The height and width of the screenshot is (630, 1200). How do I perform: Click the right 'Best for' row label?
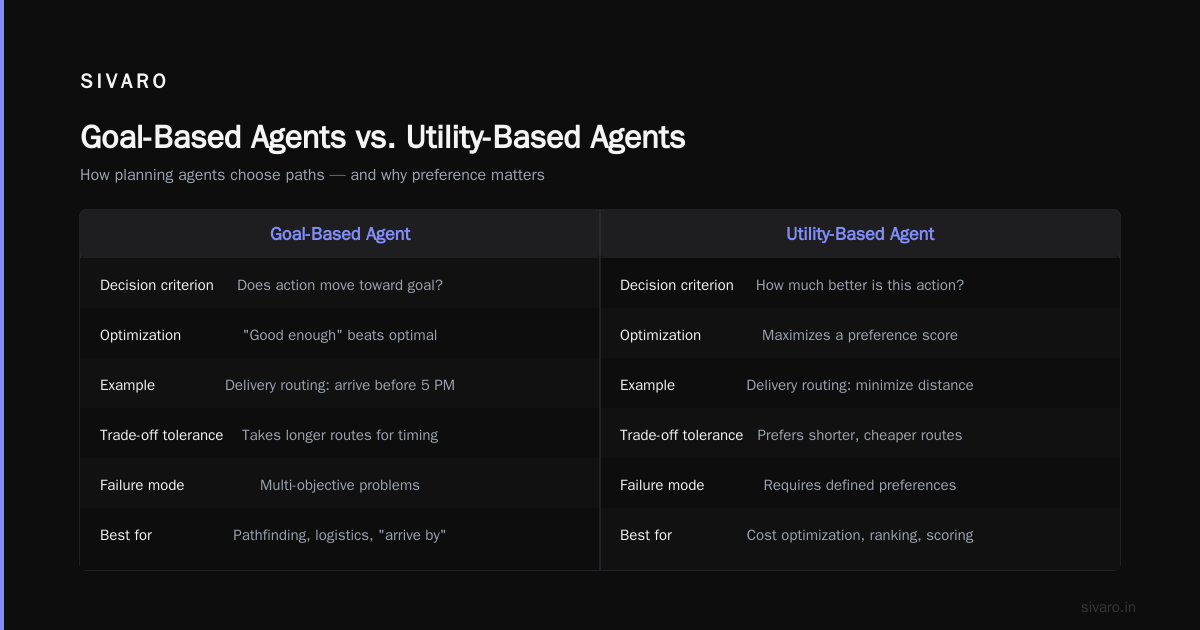pos(646,535)
